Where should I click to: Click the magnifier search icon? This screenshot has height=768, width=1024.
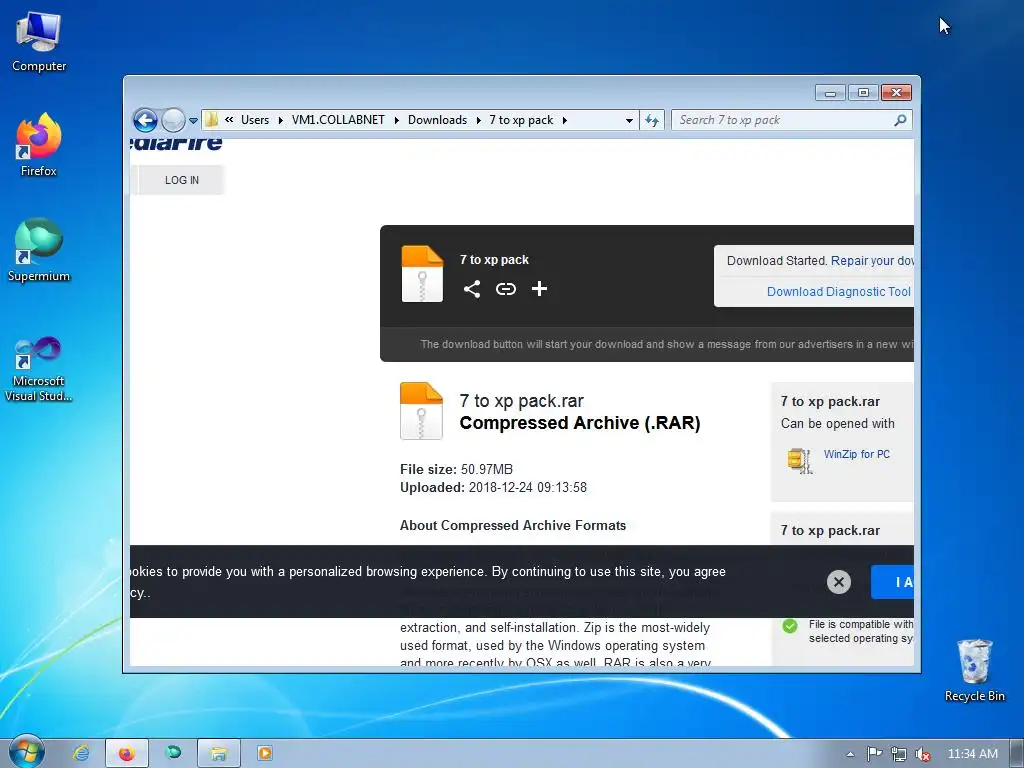[901, 120]
